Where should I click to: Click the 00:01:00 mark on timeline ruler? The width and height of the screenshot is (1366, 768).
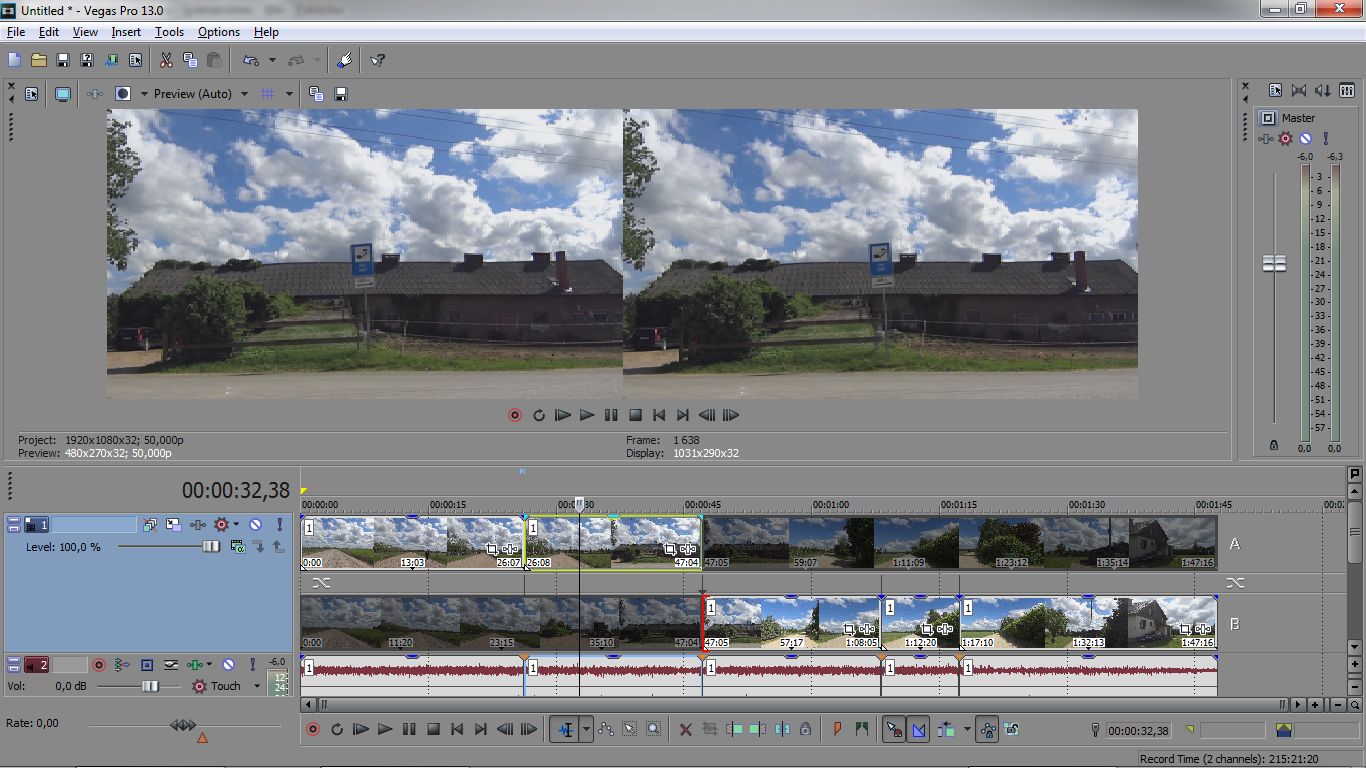[830, 507]
